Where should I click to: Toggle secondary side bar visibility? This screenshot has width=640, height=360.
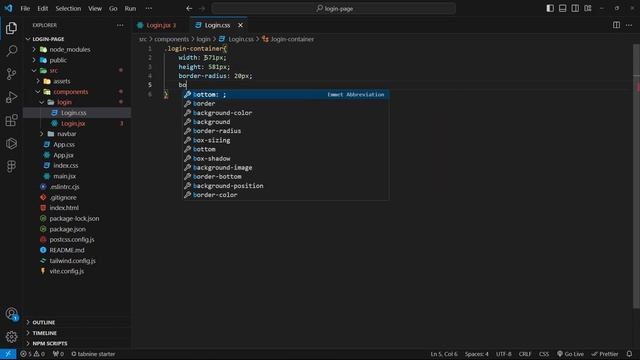pyautogui.click(x=575, y=8)
